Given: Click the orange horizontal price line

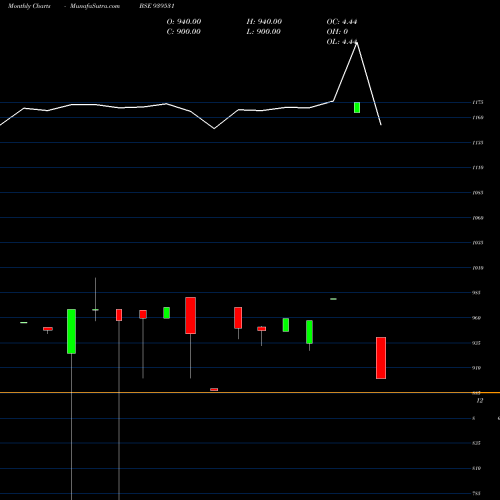Looking at the screenshot, I should 250,393.
